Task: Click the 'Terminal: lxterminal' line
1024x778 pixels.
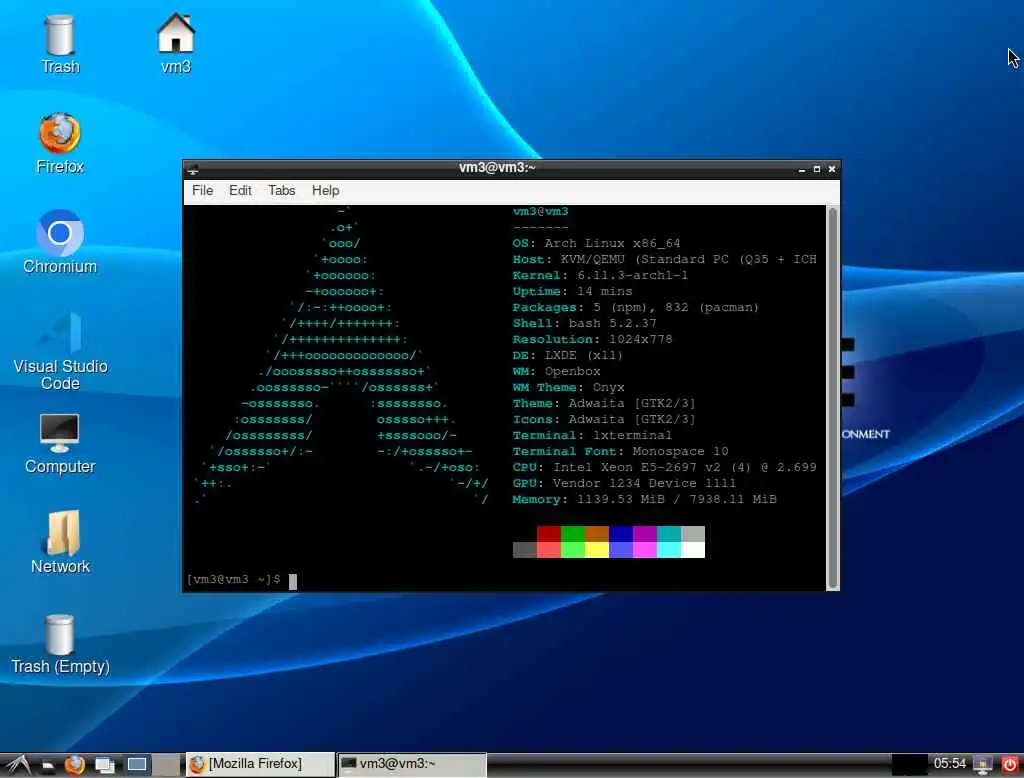Action: (x=592, y=435)
